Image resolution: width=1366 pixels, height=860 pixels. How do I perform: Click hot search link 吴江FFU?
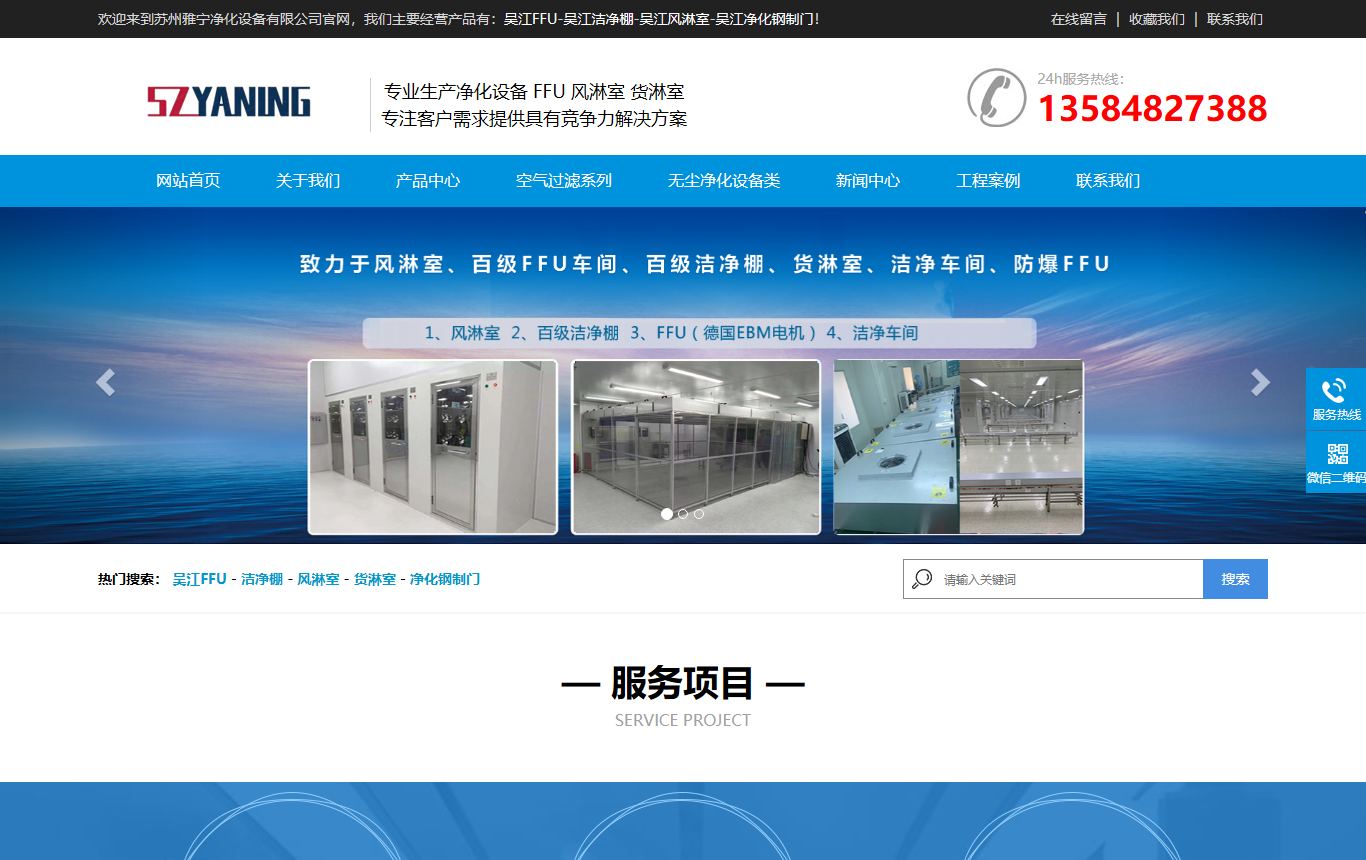coord(200,579)
